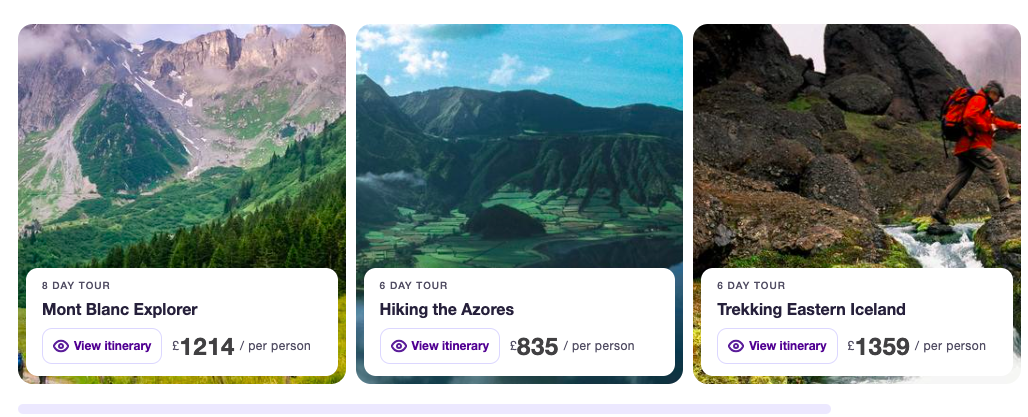Open the Mont Blanc Explorer tour title
Image resolution: width=1028 pixels, height=417 pixels.
[x=120, y=309]
